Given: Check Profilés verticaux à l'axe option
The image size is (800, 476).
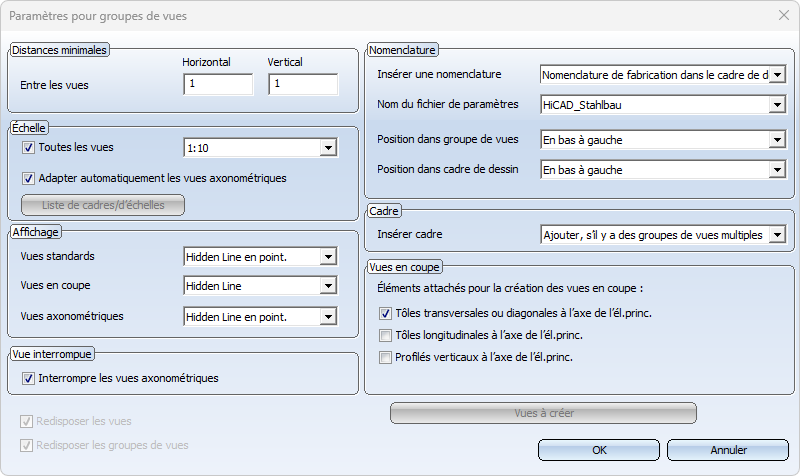Looking at the screenshot, I should point(386,357).
